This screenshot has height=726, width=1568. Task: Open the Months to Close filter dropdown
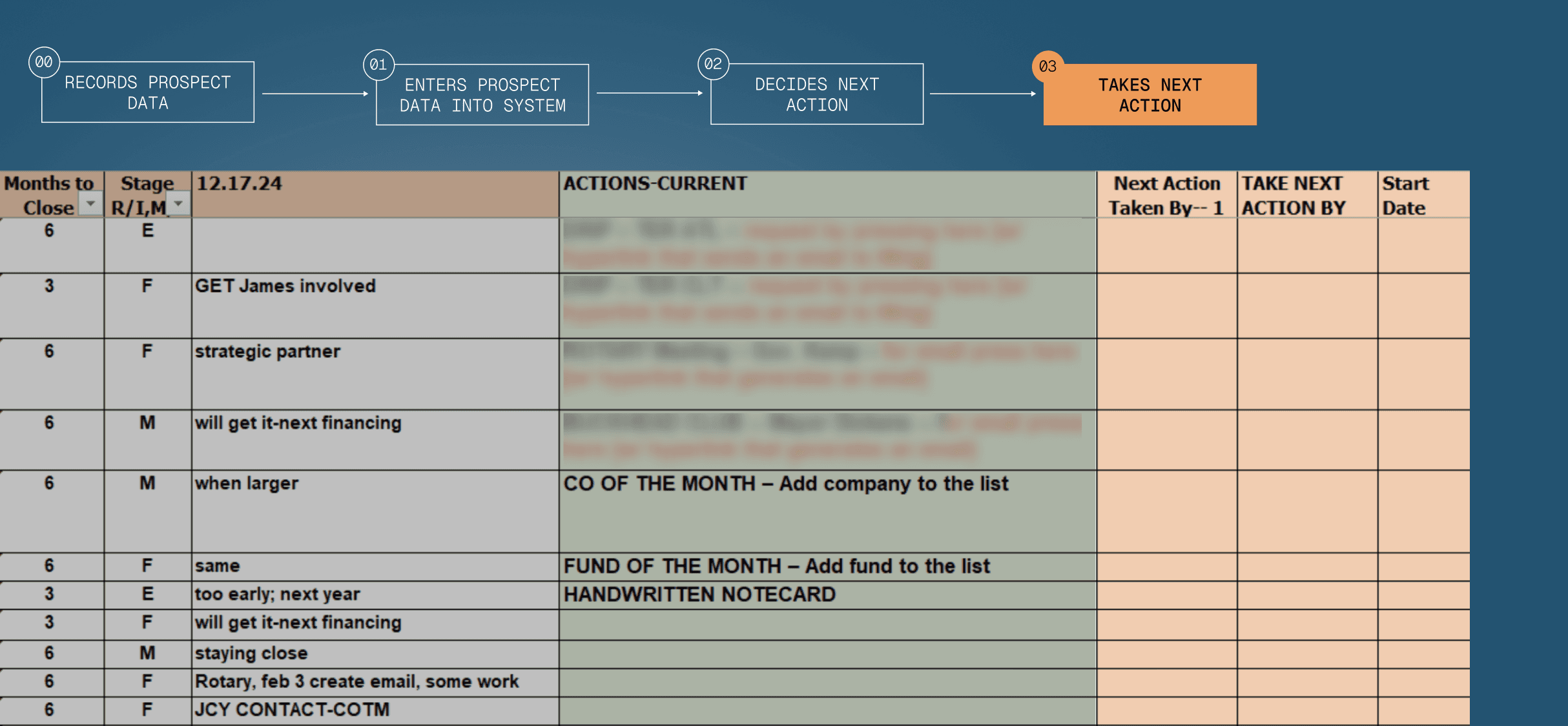click(91, 204)
